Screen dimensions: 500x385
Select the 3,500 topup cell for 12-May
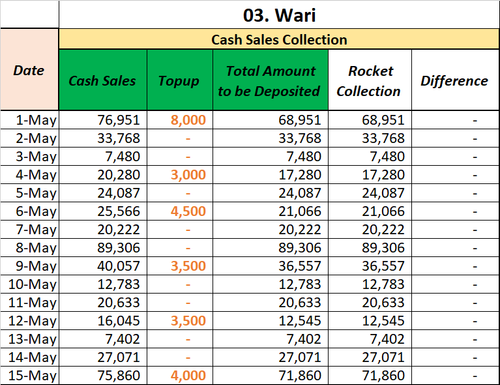[x=179, y=321]
